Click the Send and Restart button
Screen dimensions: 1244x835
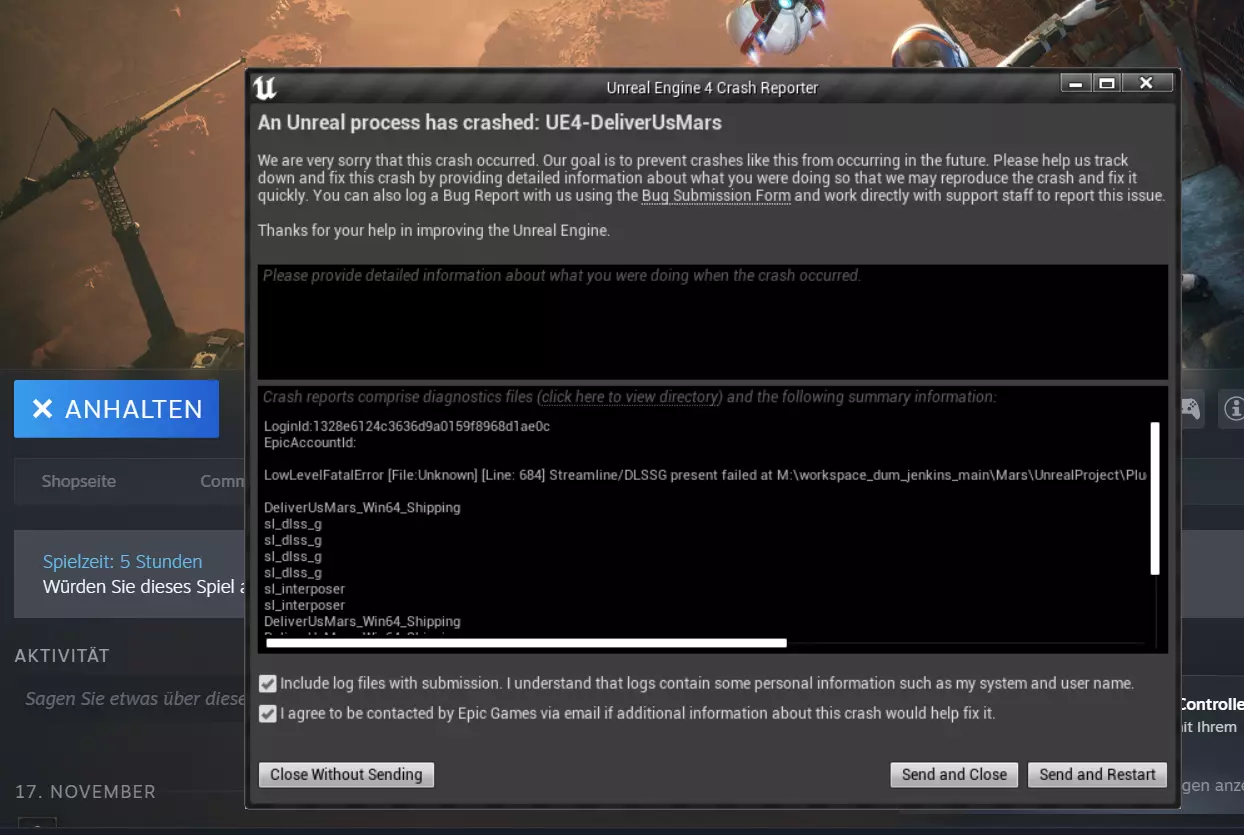(1097, 774)
